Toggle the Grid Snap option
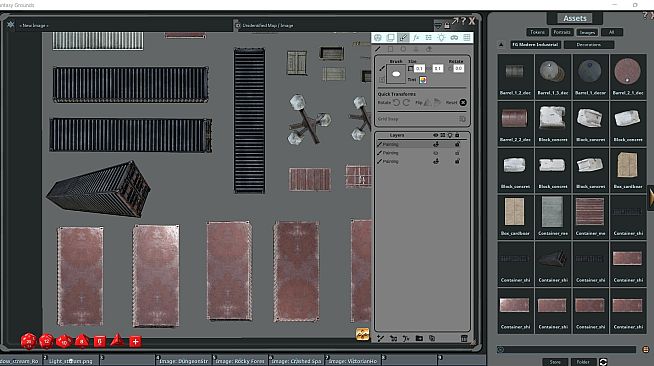This screenshot has height=366, width=654. (462, 119)
